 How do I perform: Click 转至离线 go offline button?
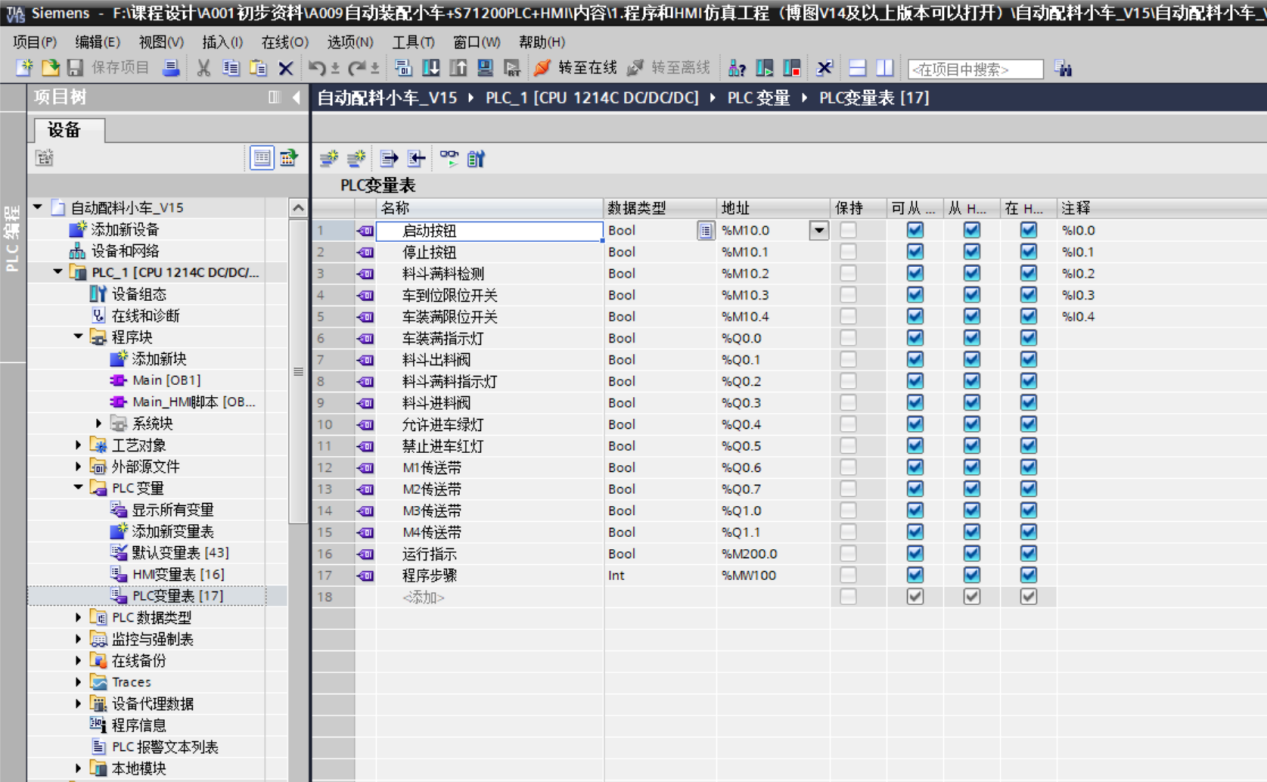coord(669,68)
